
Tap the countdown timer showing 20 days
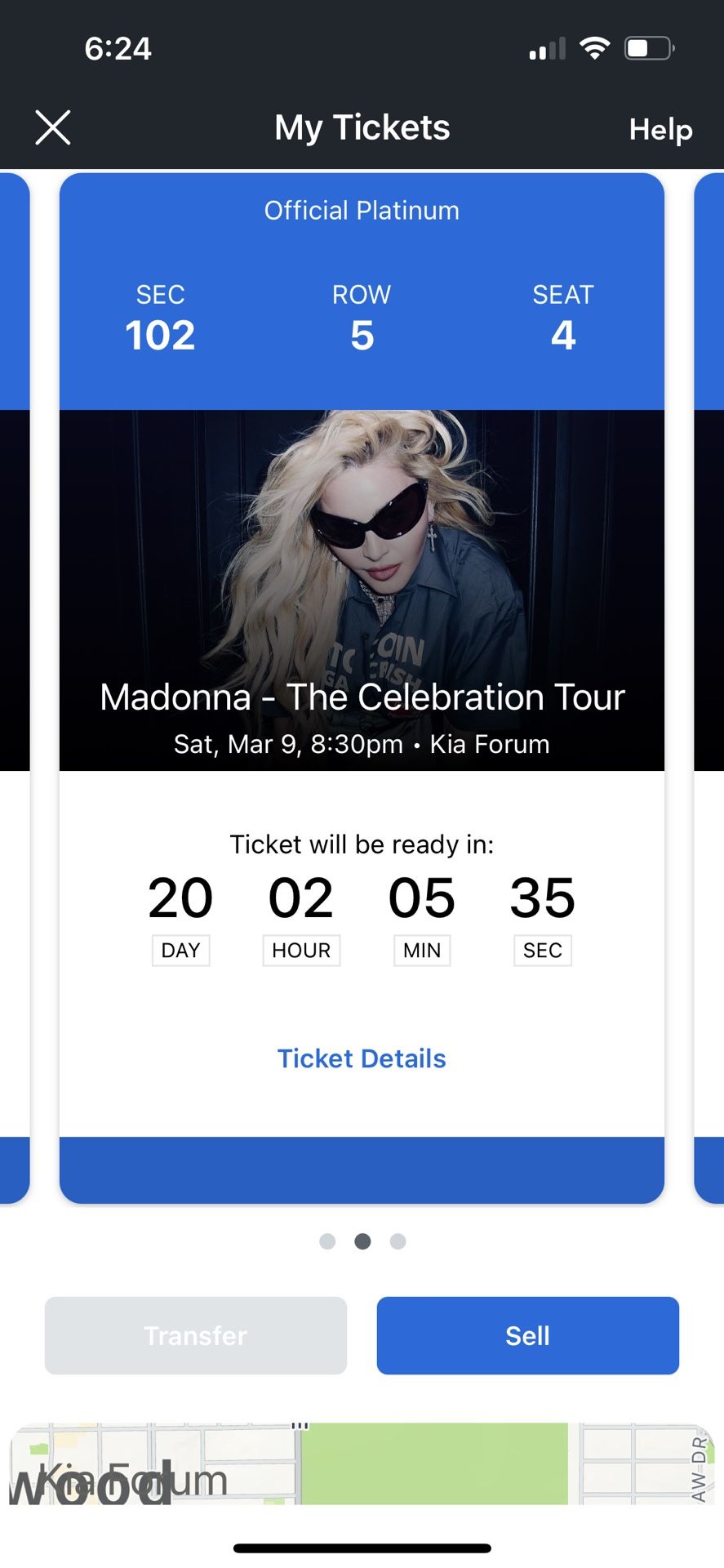point(181,898)
